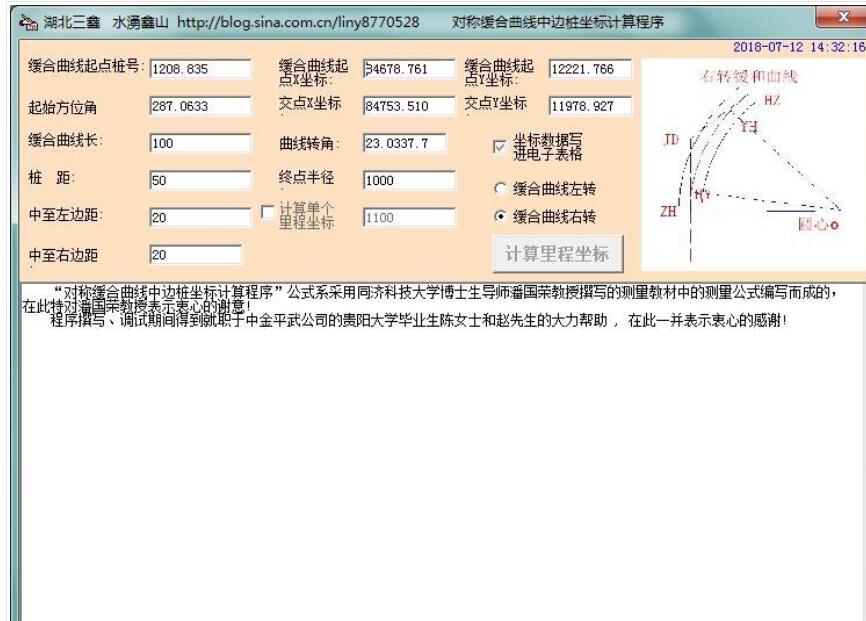Click the 缓合曲线长 field with value 100
Screen dimensions: 866x621
coord(200,140)
